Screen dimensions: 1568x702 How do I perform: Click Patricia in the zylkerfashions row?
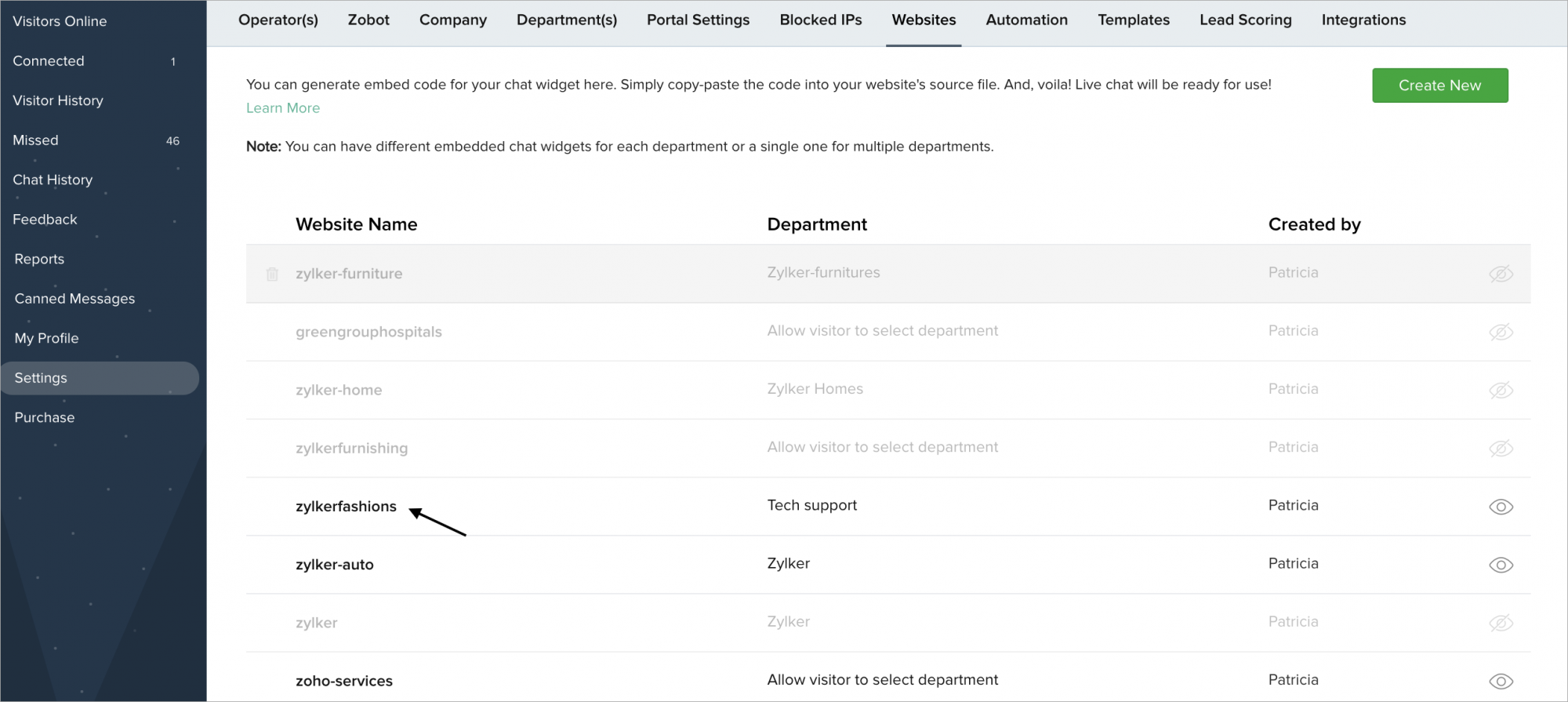pos(1293,505)
